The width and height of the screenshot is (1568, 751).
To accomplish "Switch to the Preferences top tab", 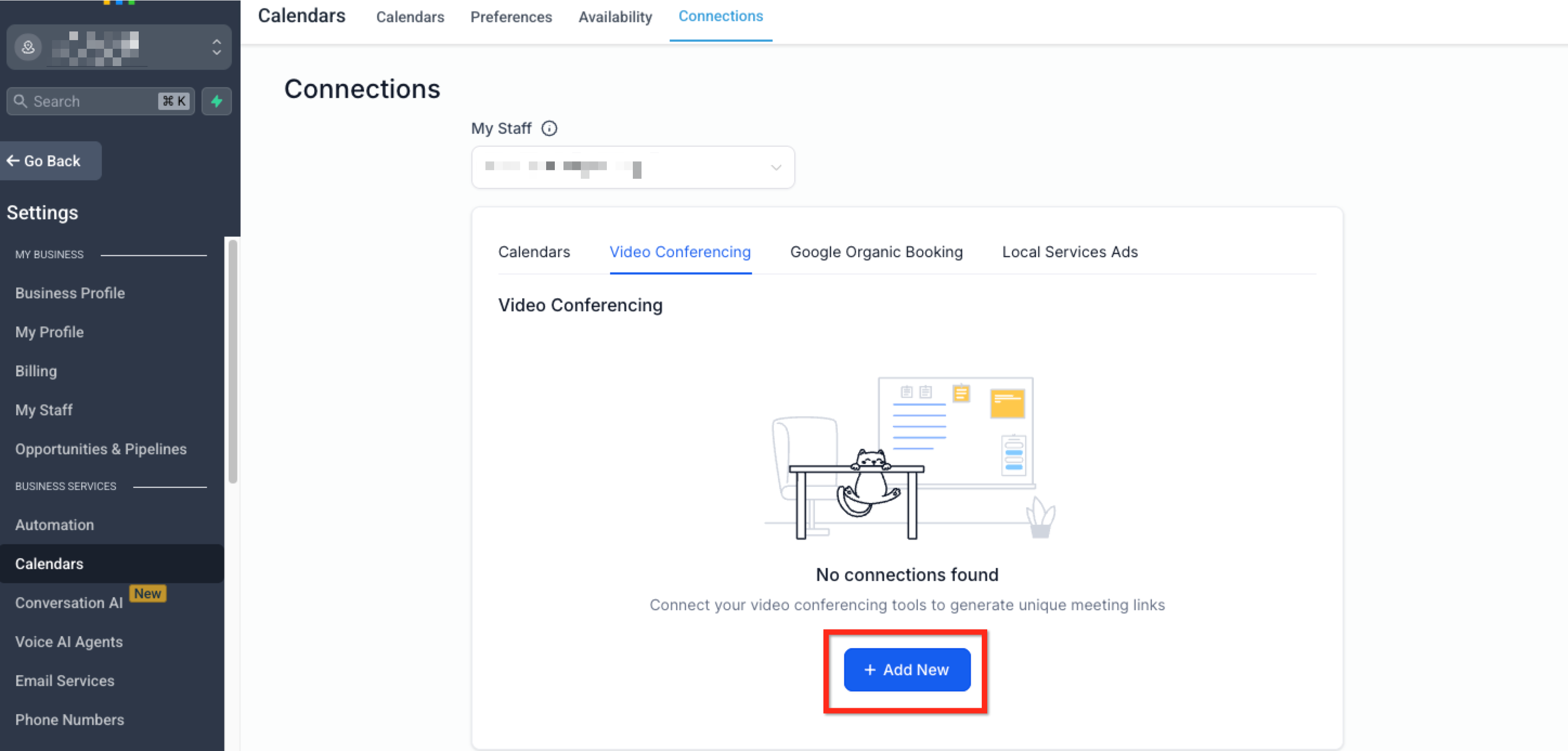I will [x=511, y=17].
